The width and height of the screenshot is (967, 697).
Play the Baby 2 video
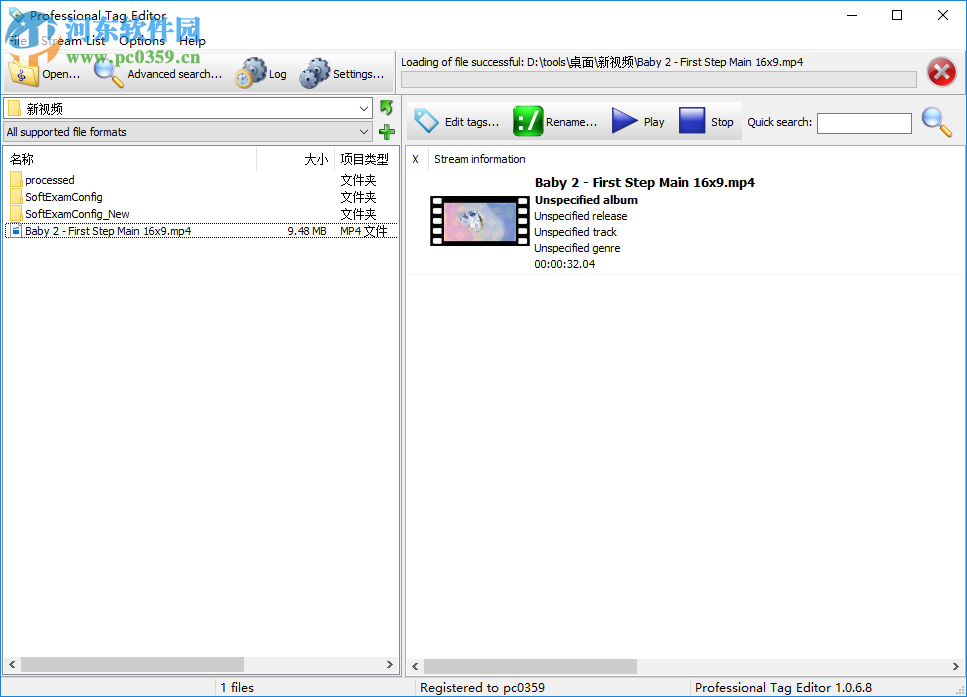[623, 120]
